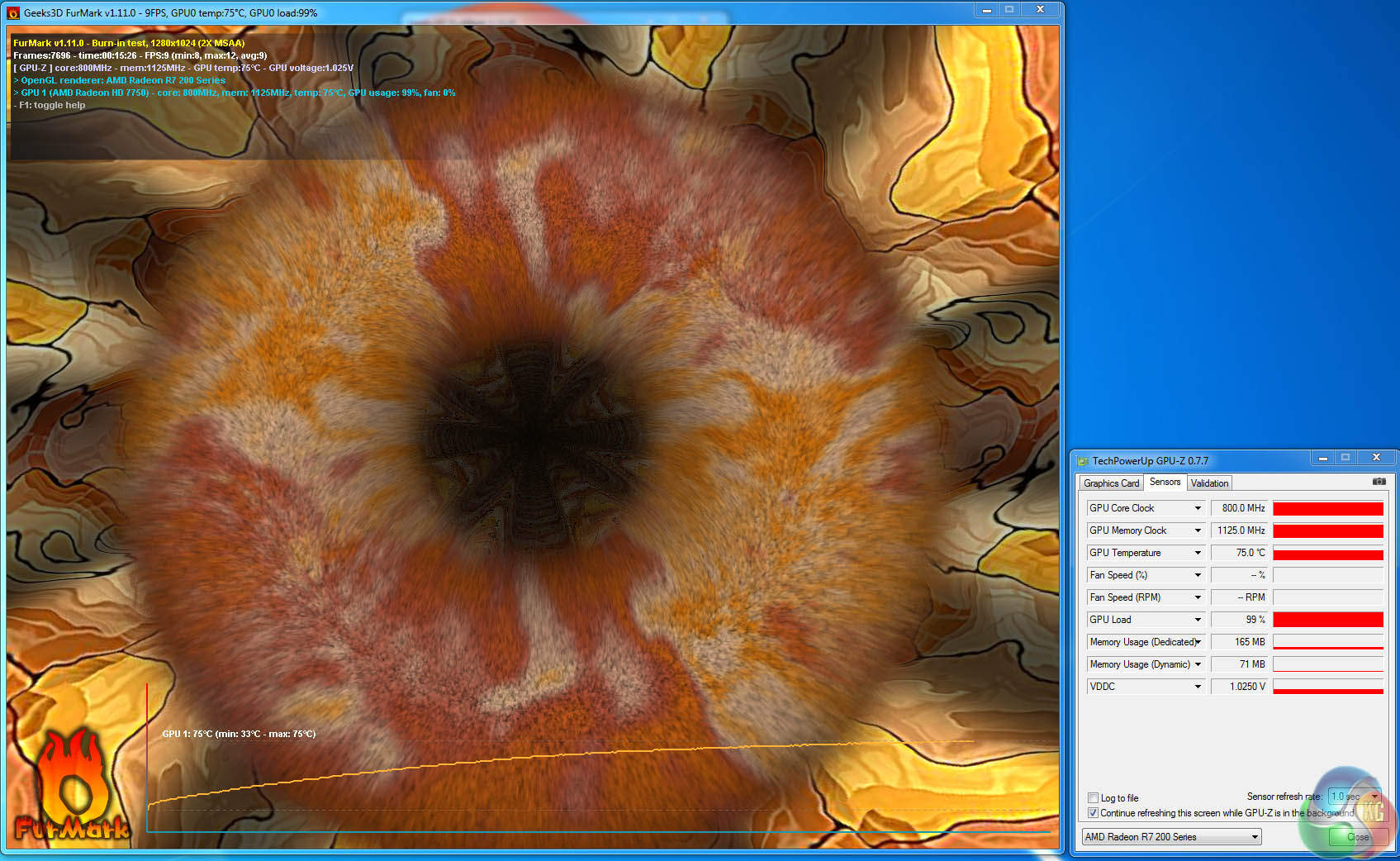The width and height of the screenshot is (1400, 861).
Task: Click the FurMark title bar flame icon
Action: [13, 13]
